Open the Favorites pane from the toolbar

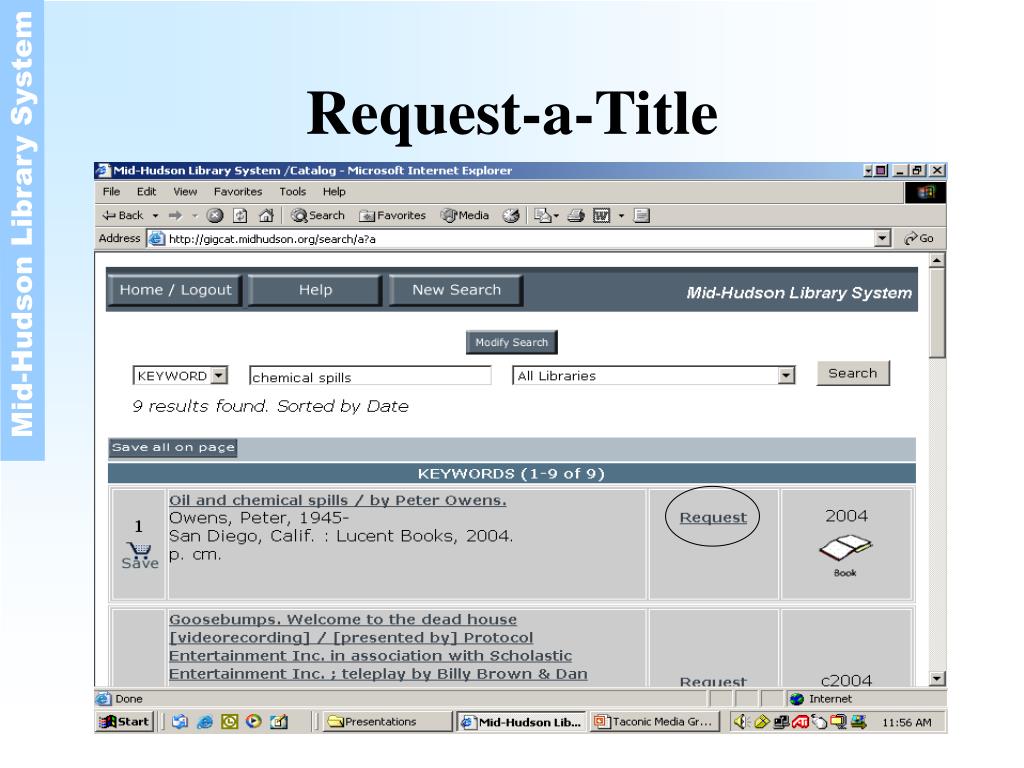tap(393, 216)
